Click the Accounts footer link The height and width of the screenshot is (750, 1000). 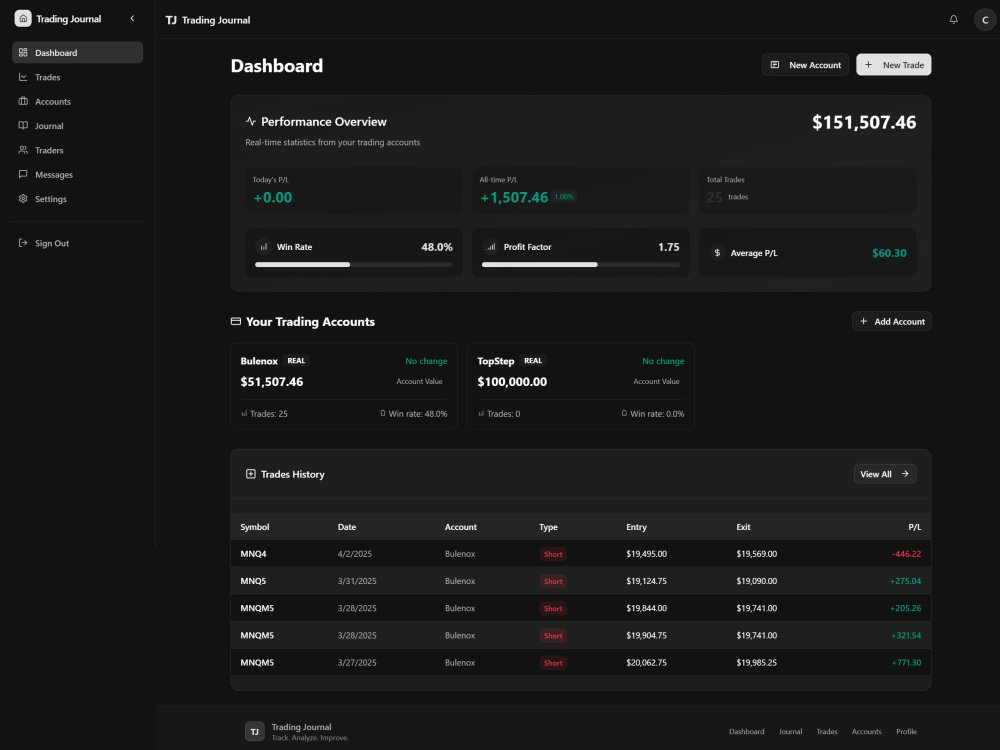(x=867, y=732)
